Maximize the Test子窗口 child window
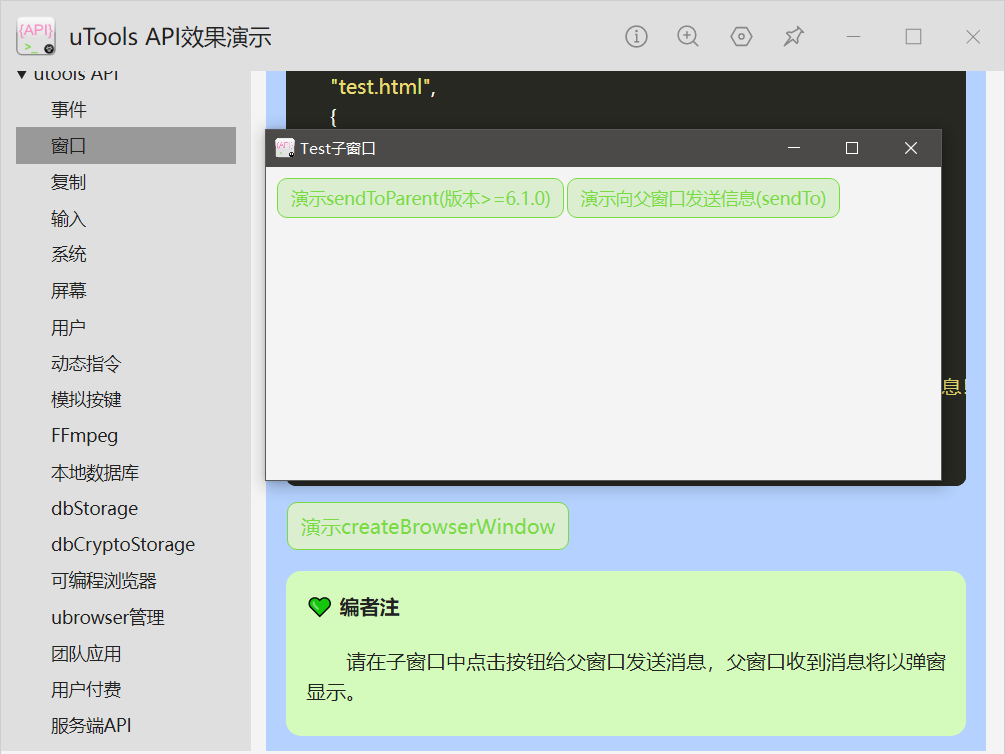This screenshot has width=1005, height=754. click(852, 148)
